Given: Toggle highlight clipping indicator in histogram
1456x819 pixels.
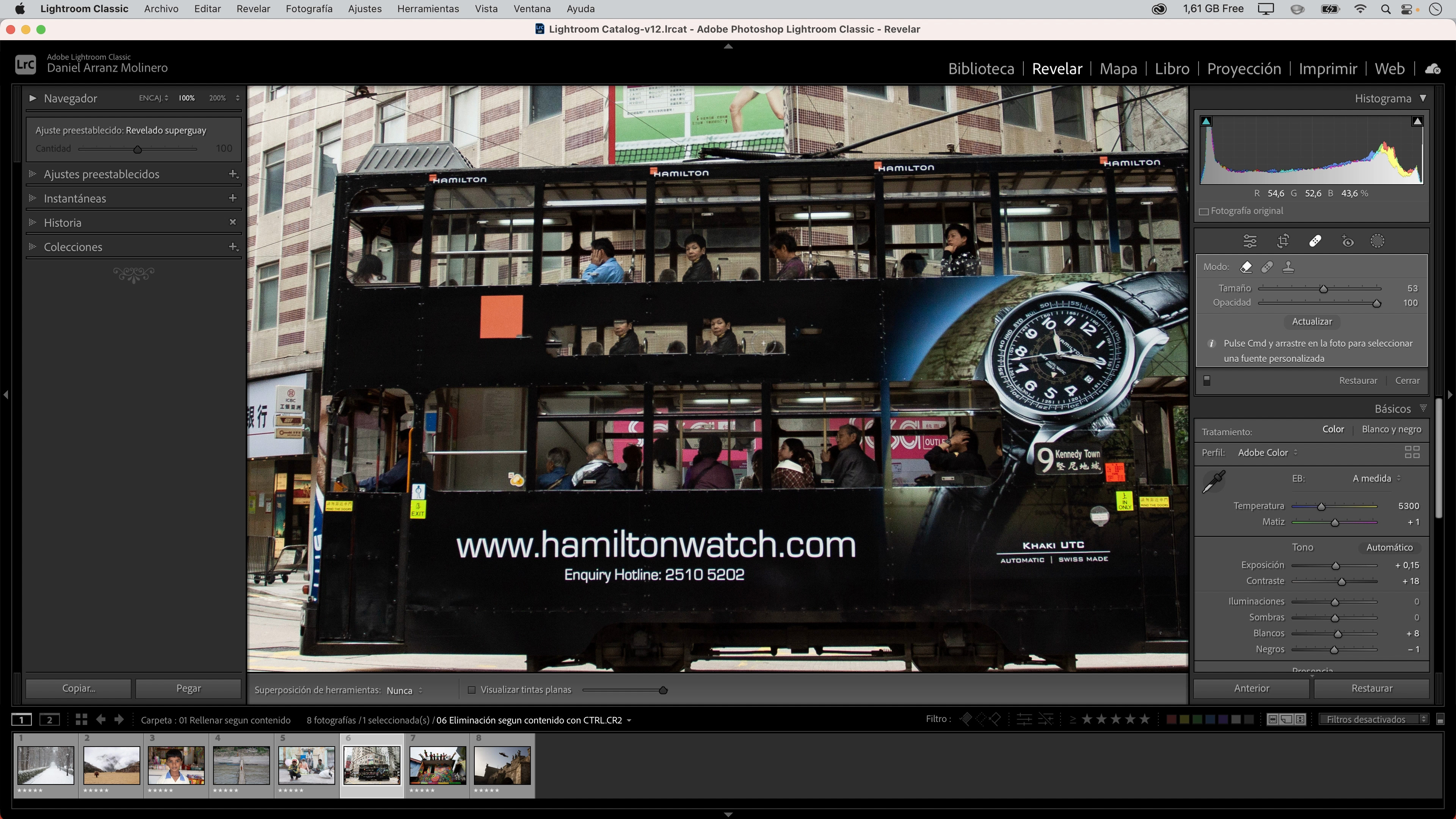Looking at the screenshot, I should click(x=1417, y=121).
